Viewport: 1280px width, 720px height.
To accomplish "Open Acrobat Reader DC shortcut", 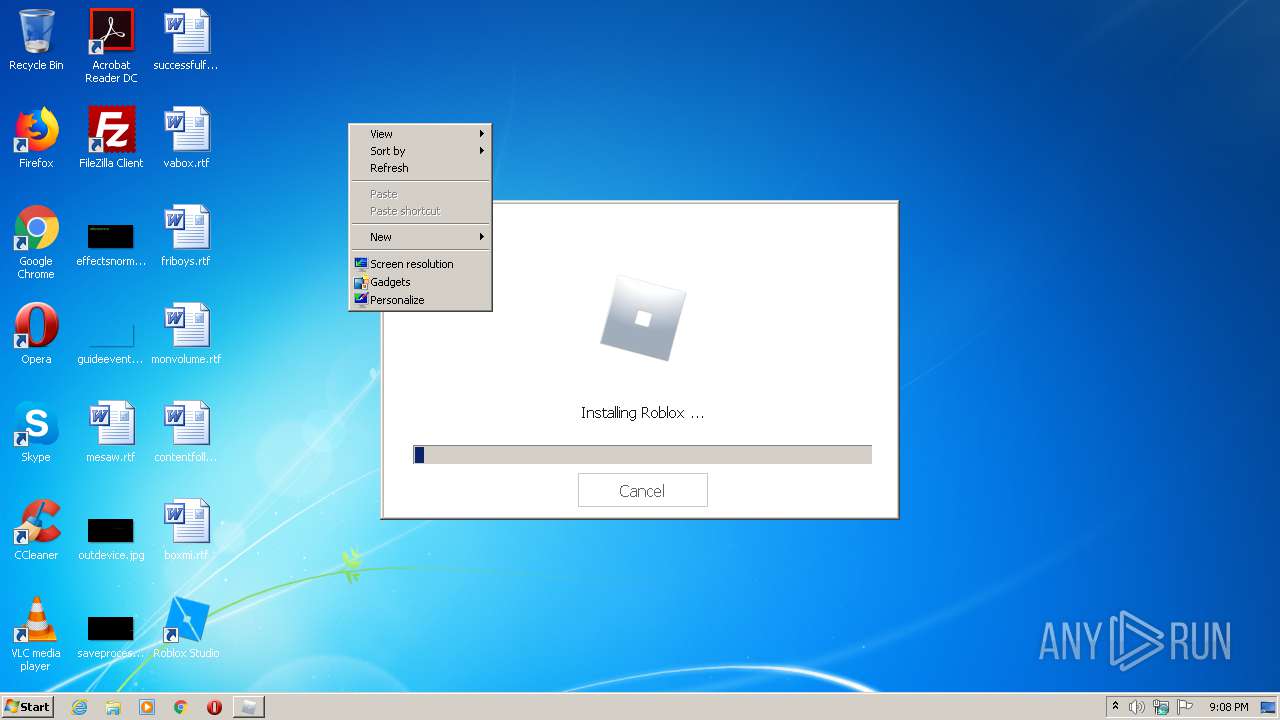I will (111, 46).
